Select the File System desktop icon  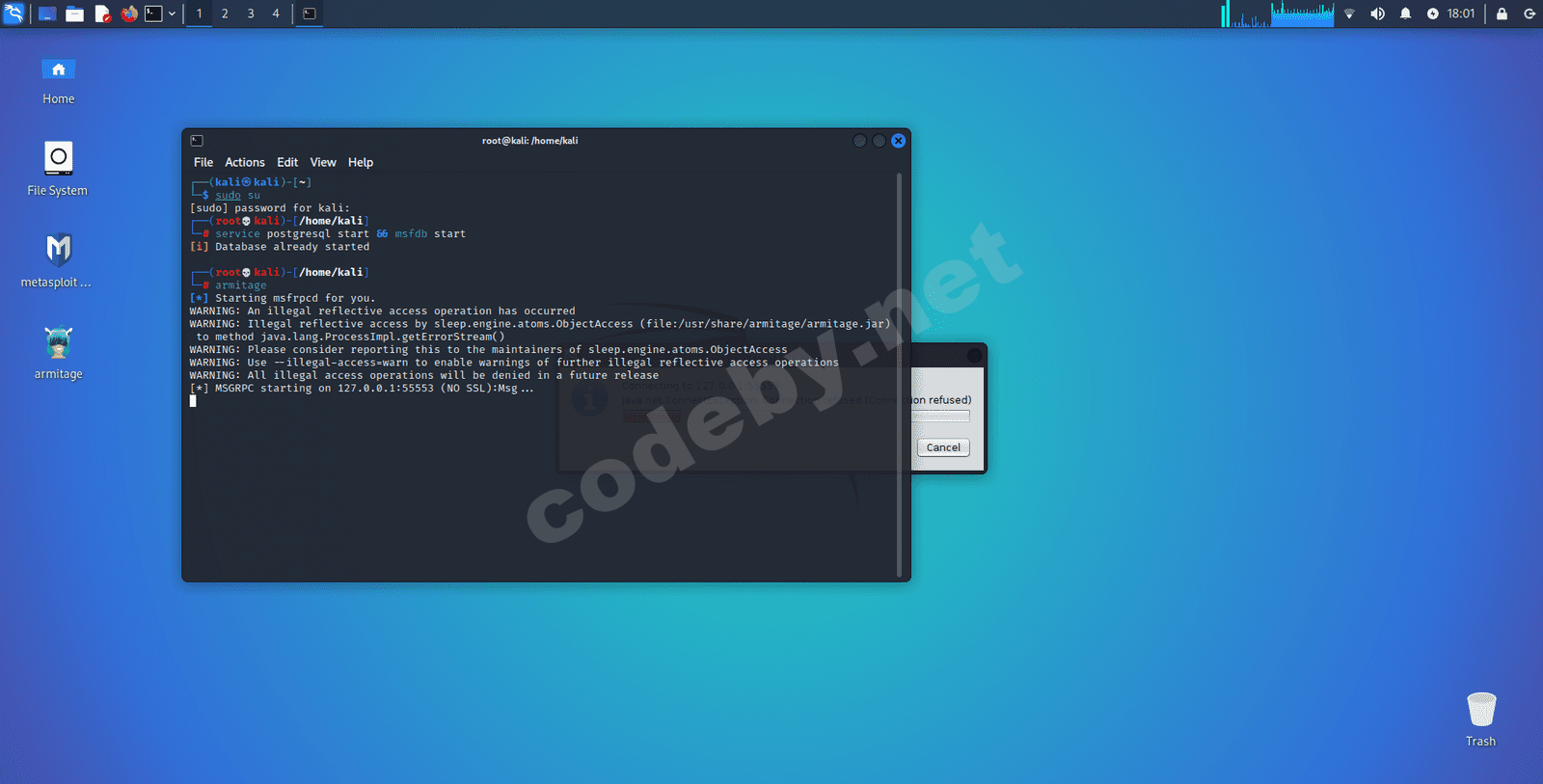[58, 169]
